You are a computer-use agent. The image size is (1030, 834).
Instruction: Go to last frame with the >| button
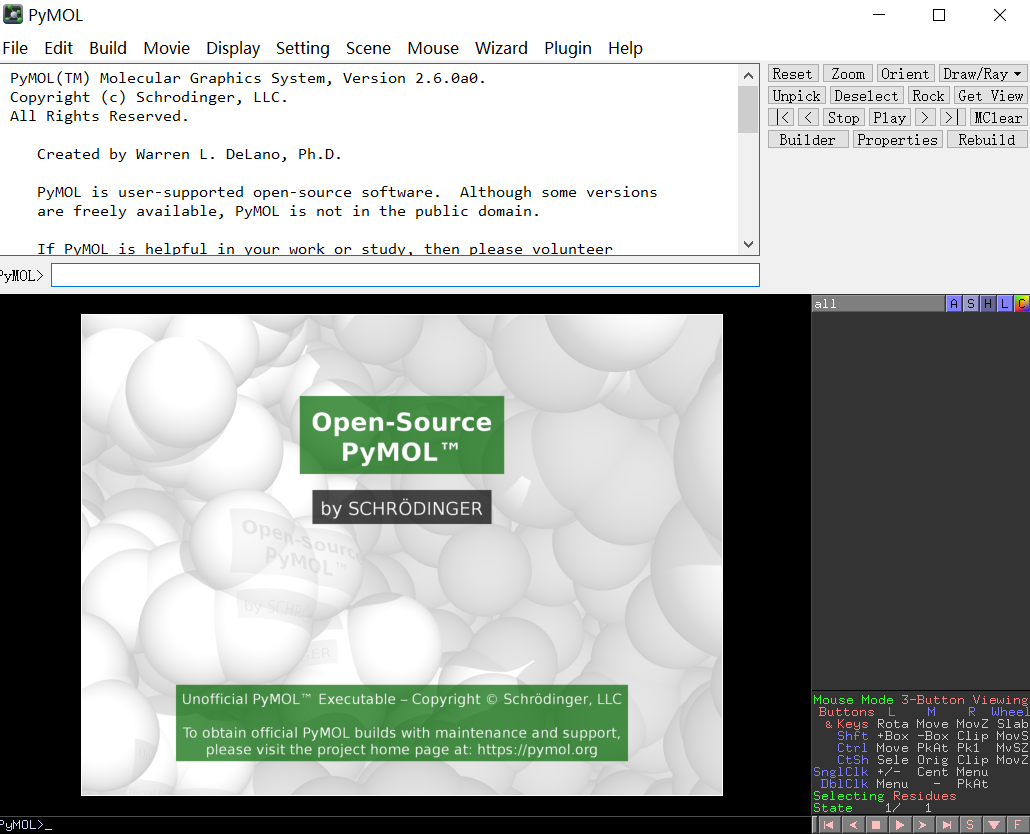952,118
